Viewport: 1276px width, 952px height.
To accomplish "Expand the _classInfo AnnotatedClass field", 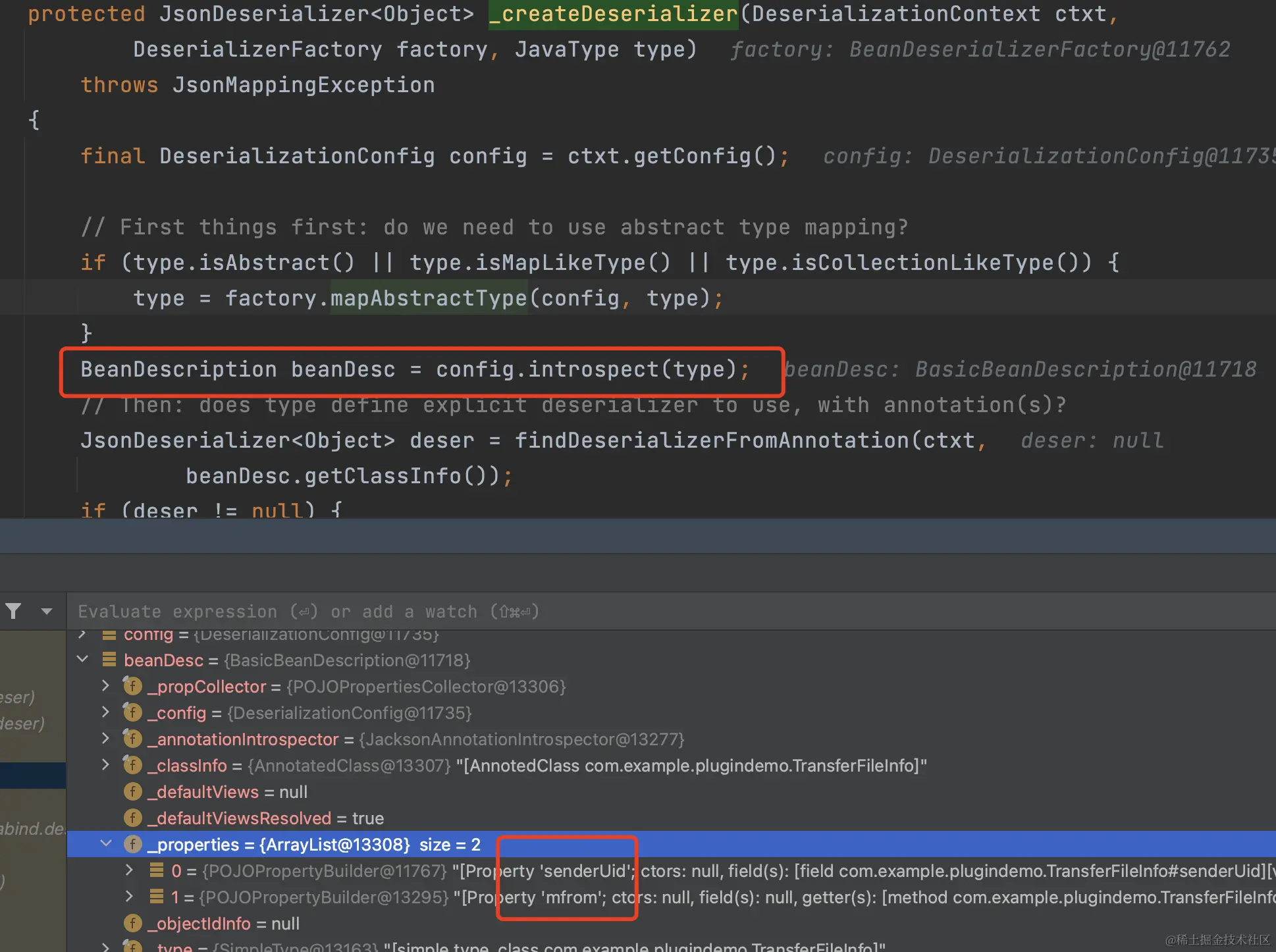I will click(x=106, y=765).
